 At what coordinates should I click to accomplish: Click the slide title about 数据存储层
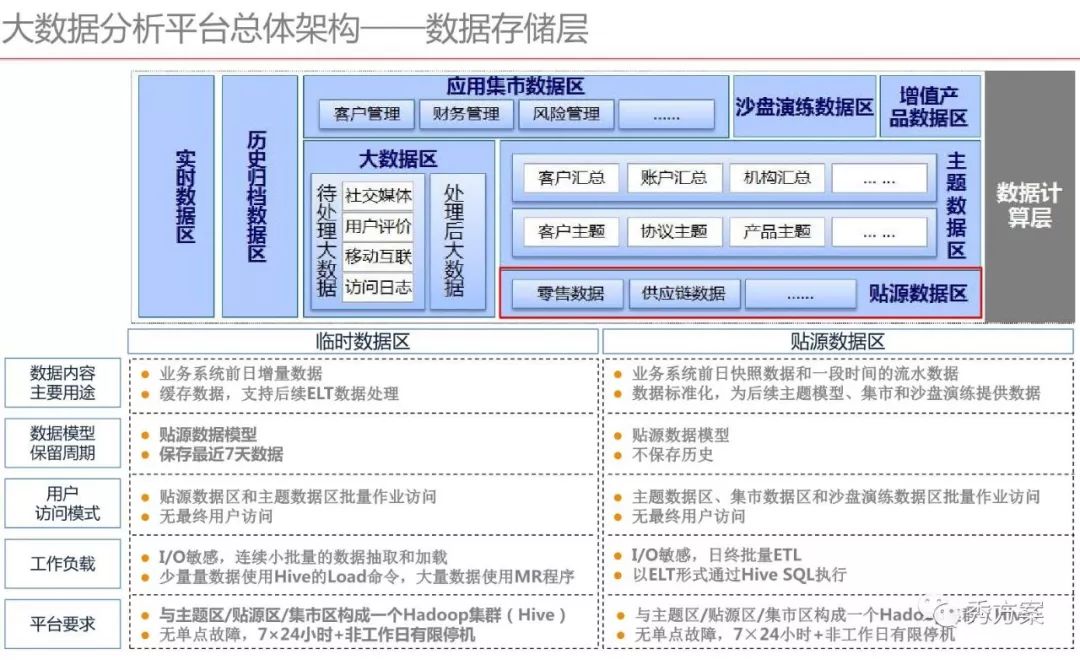295,29
